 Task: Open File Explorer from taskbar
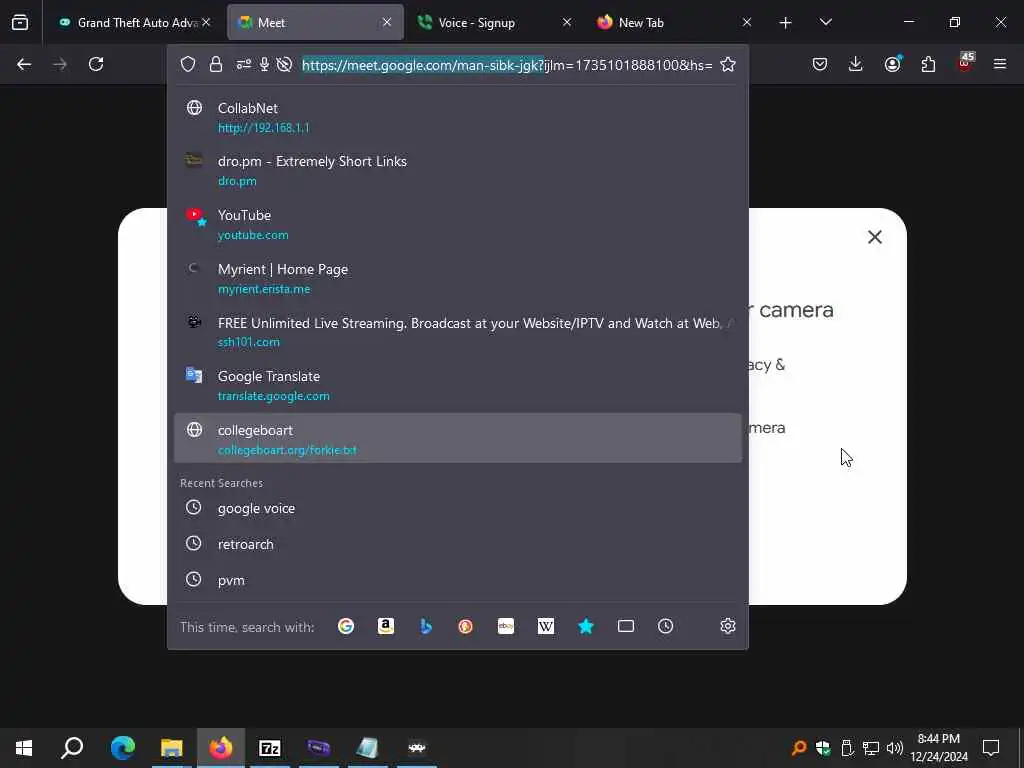tap(171, 748)
